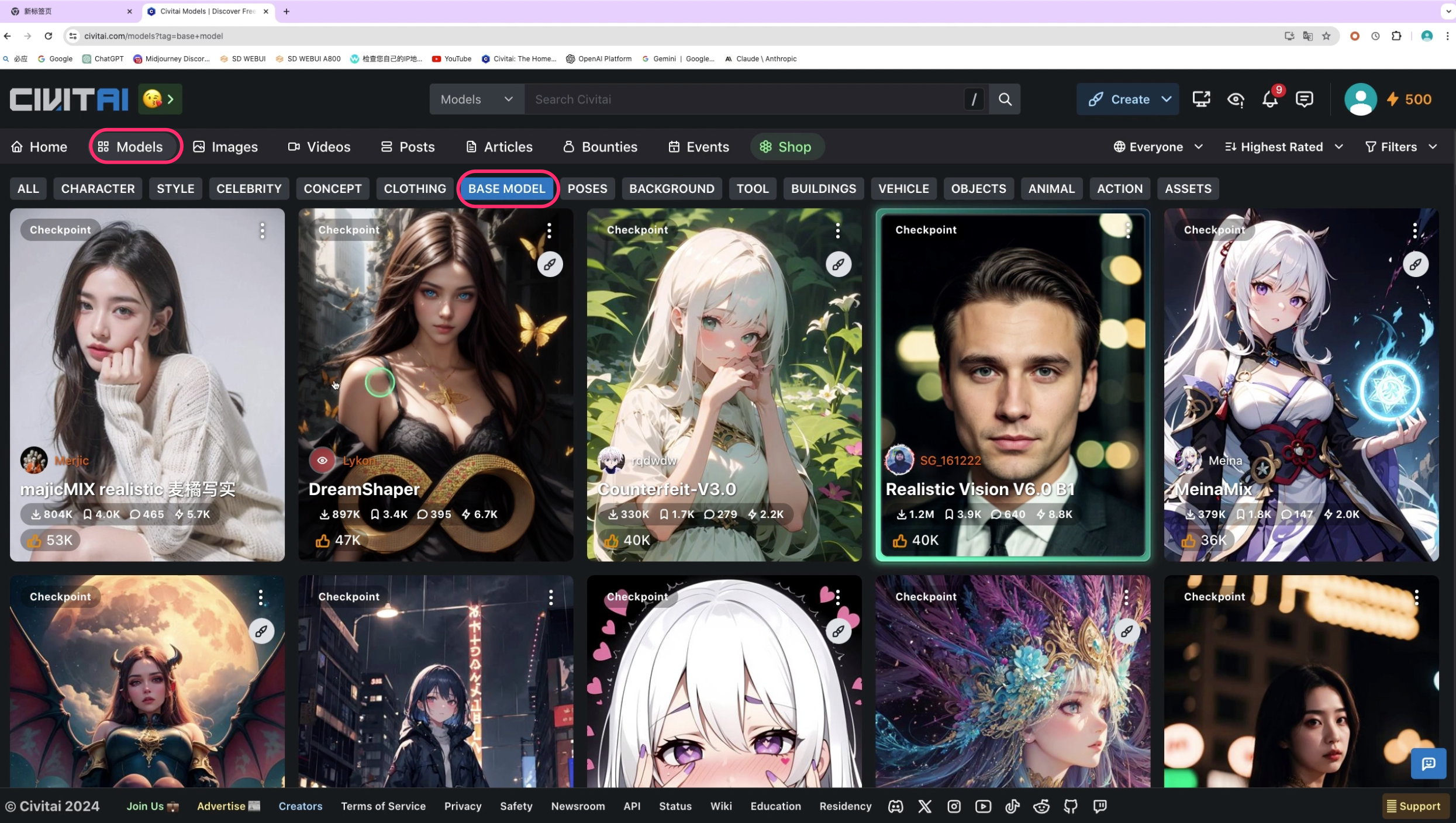1456x823 pixels.
Task: Click the Civitai logo
Action: point(69,99)
